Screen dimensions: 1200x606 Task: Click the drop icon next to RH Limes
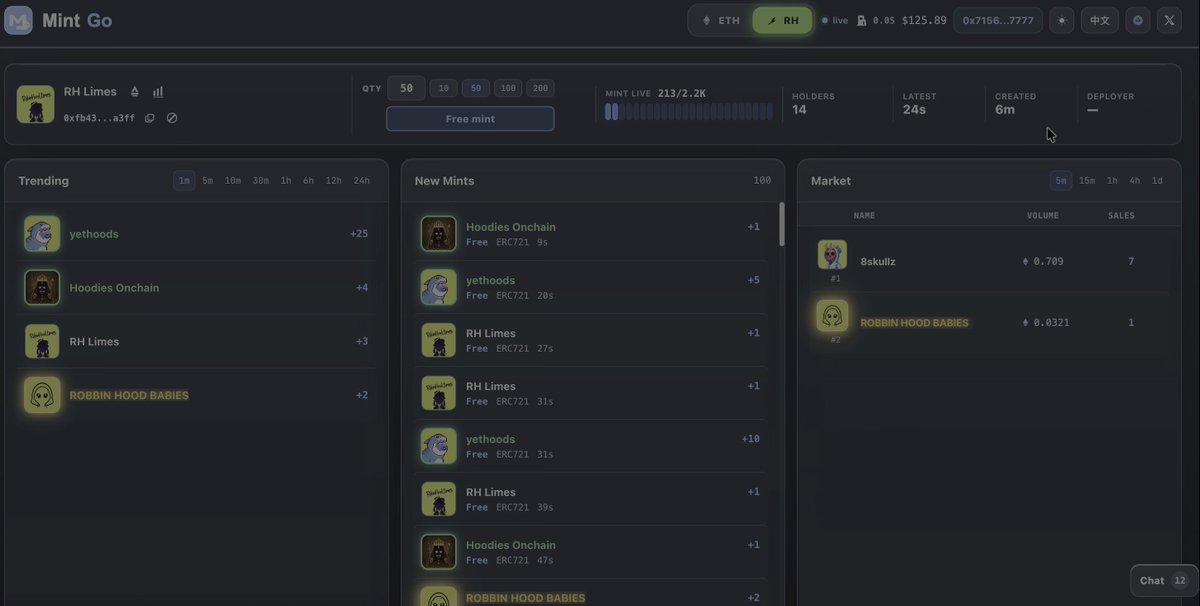(x=135, y=92)
